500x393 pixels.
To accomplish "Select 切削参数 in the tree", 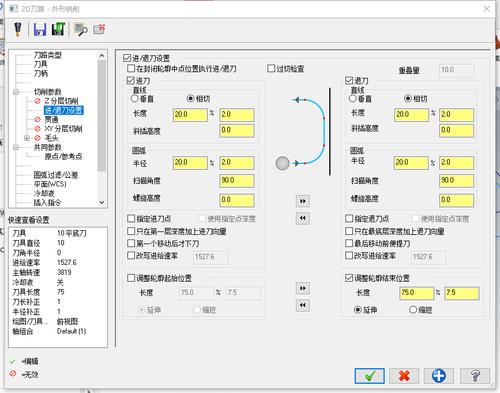I will [47, 92].
